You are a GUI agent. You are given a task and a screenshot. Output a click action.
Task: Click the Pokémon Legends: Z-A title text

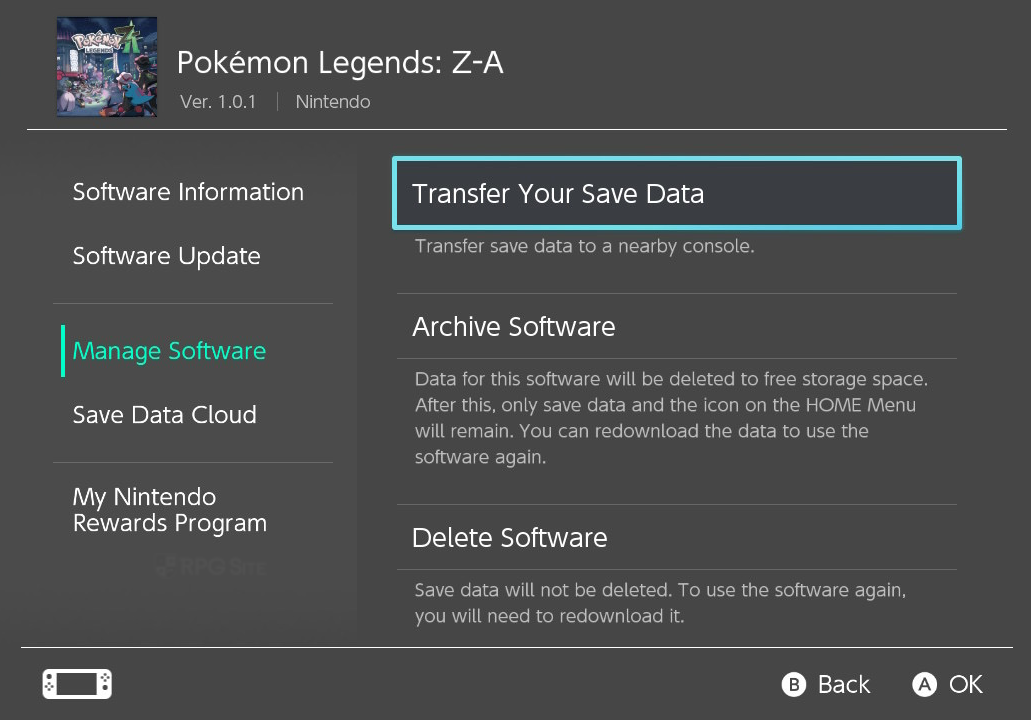click(340, 63)
